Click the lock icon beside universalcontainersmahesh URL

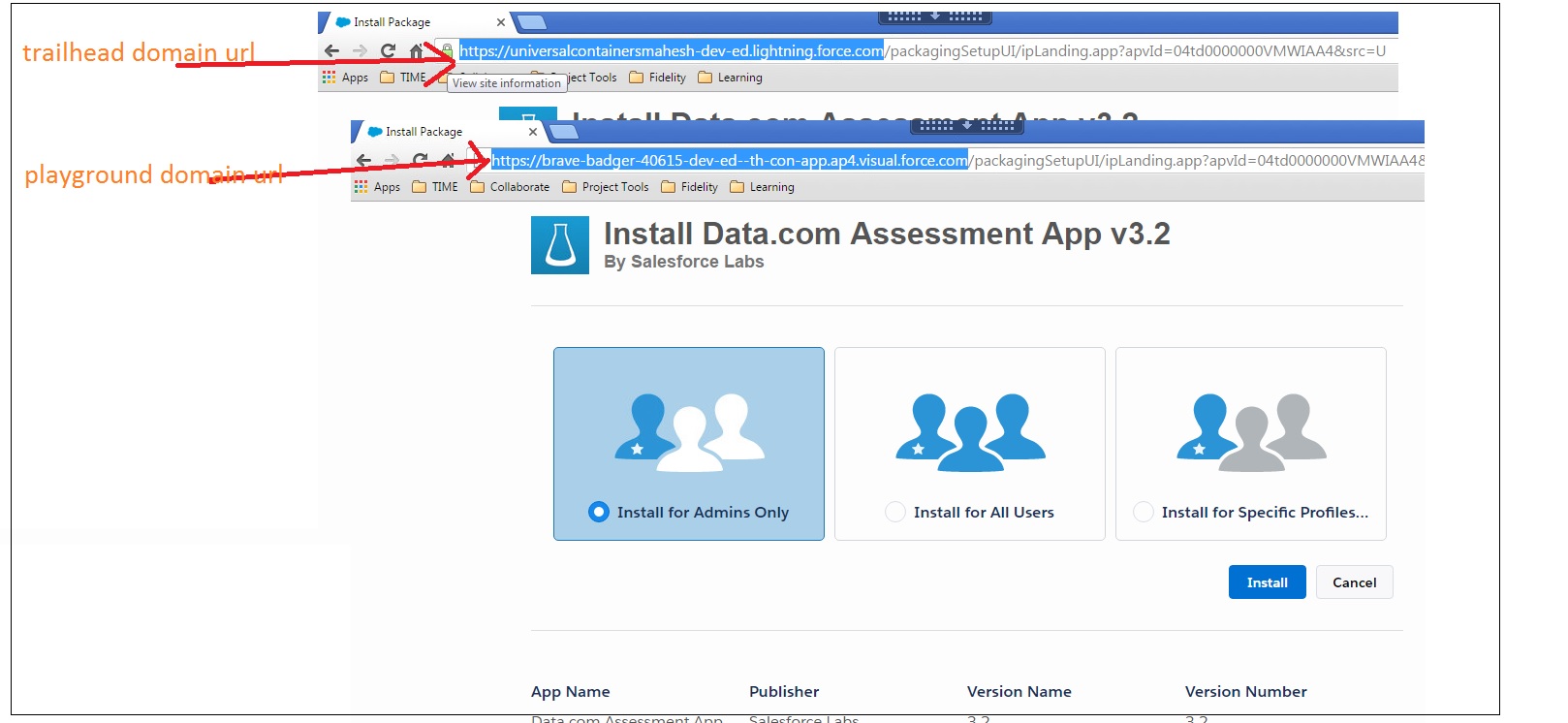447,50
